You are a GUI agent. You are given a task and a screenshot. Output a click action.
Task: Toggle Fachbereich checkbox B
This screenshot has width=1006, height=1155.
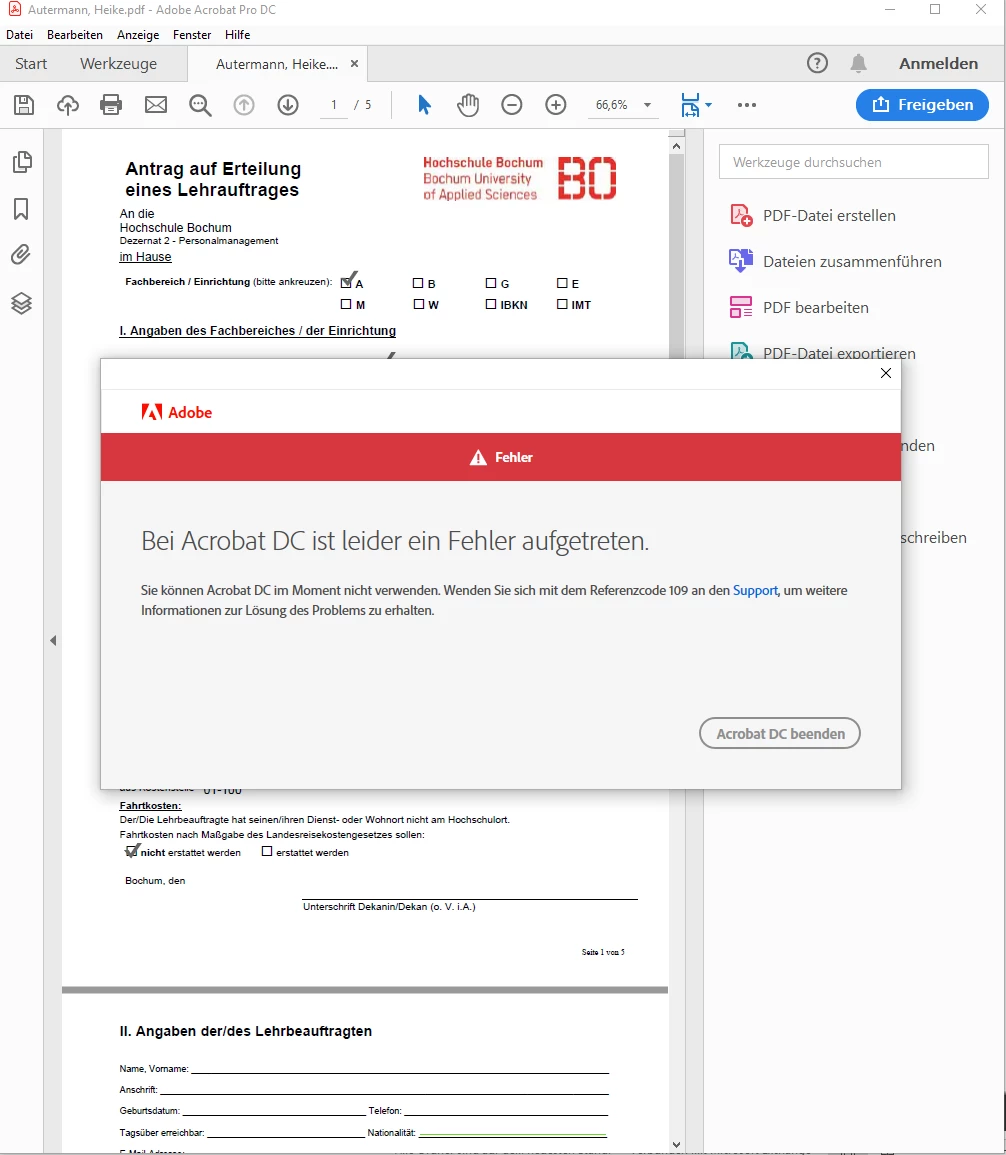point(418,283)
